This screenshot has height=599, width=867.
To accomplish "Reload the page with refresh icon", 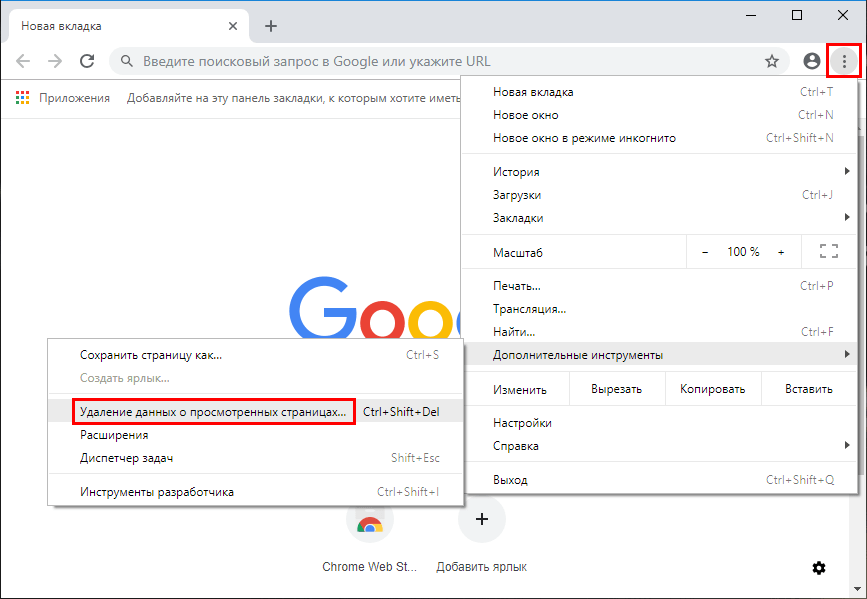I will click(87, 61).
